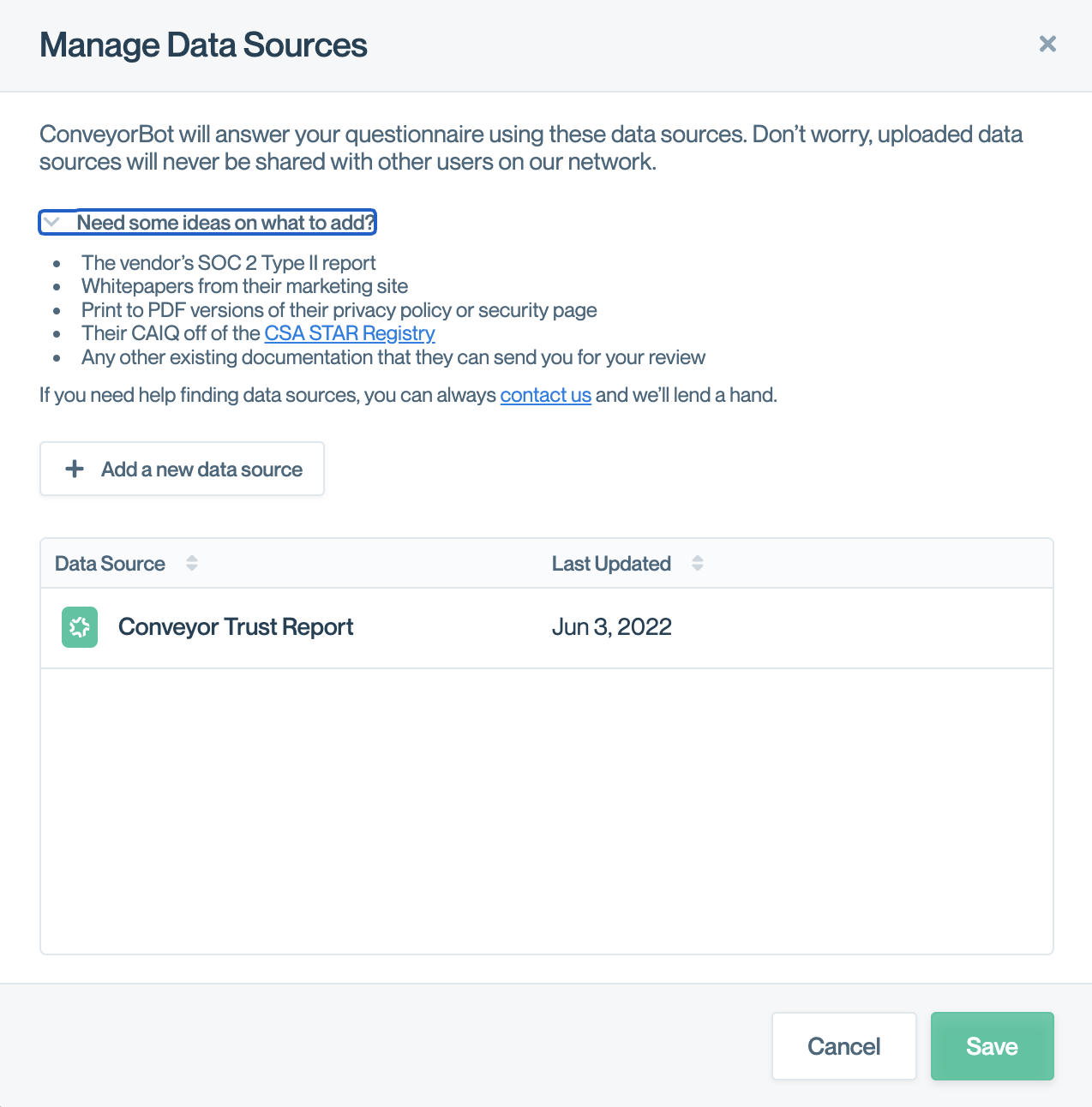Click the SOC 2 Type II report bullet
The width and height of the screenshot is (1092, 1107).
228,263
